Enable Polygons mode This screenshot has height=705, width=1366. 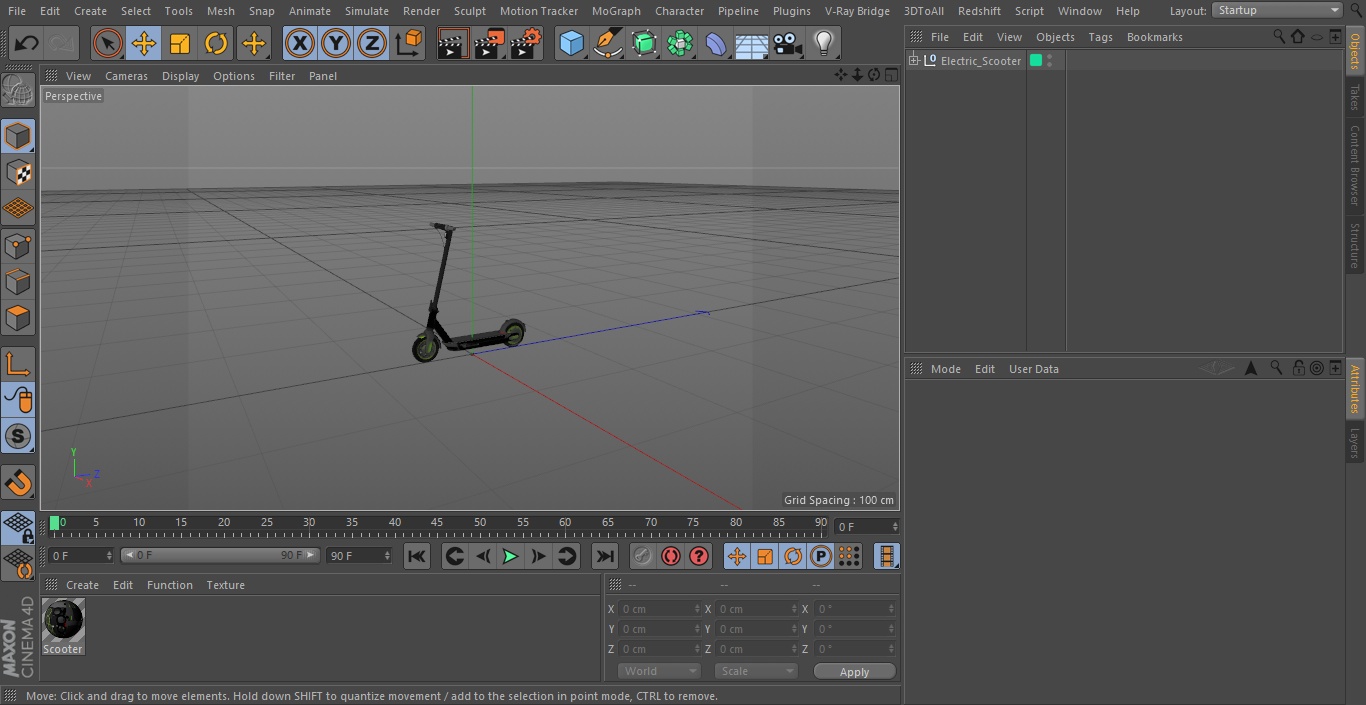(x=18, y=318)
